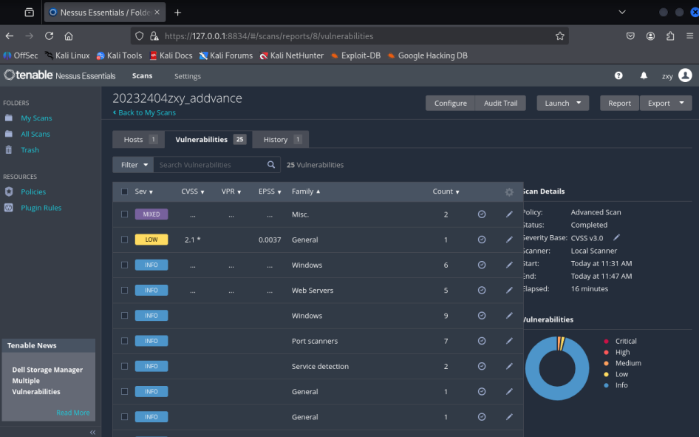Viewport: 700px width, 437px height.
Task: Click the Critical legend color dot
Action: (x=606, y=341)
